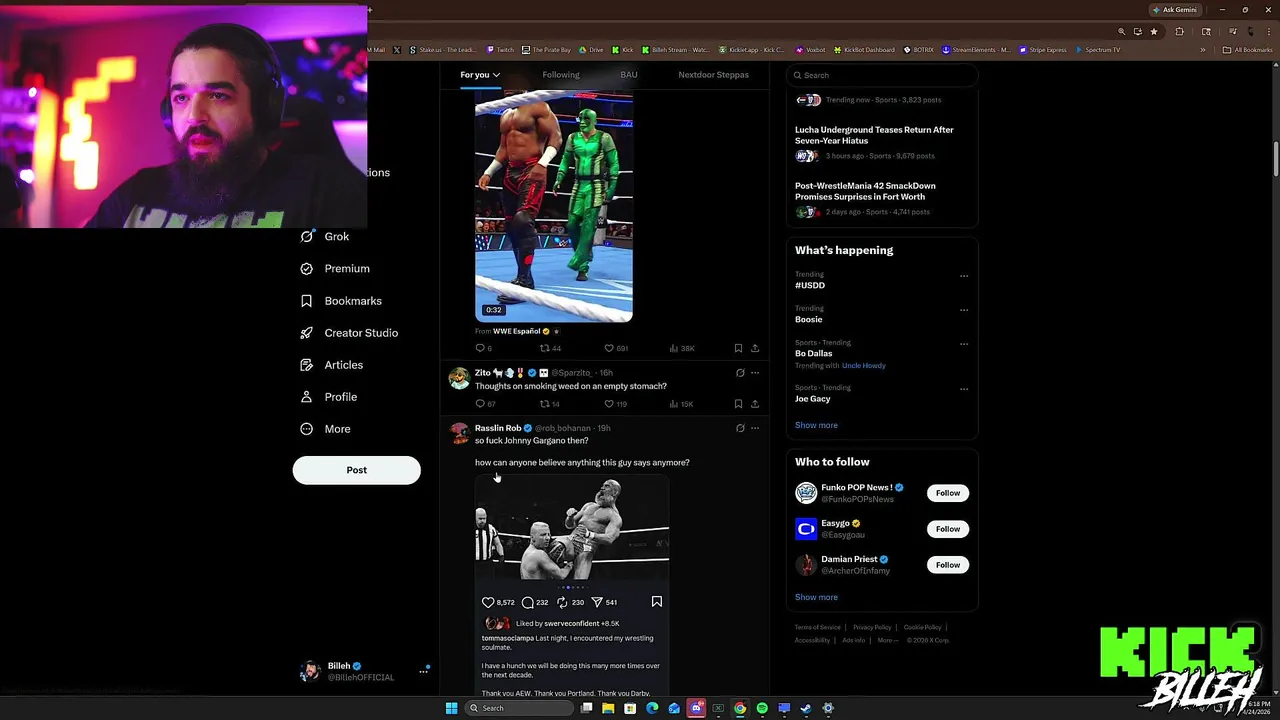Go to Bookmarks in sidebar
The height and width of the screenshot is (720, 1280).
[341, 301]
